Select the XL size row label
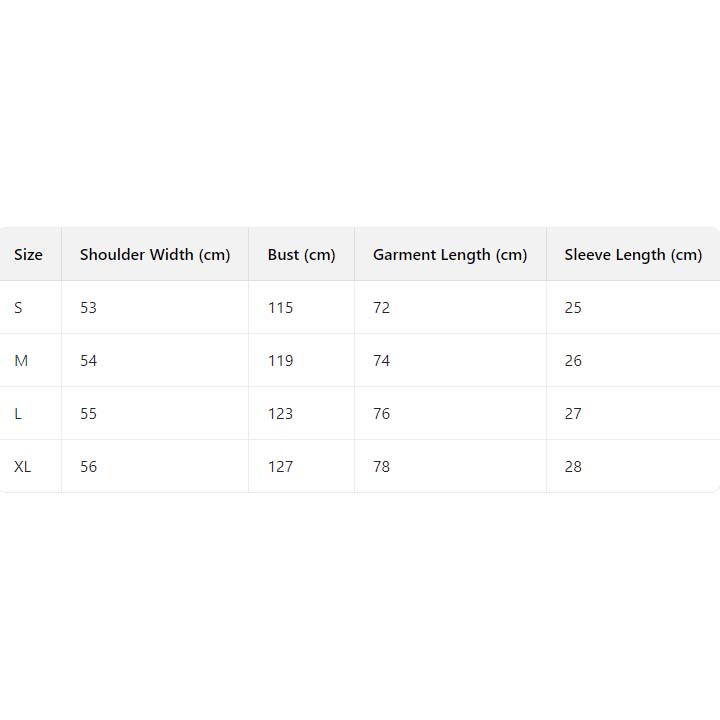Screen dimensions: 720x720 pos(22,466)
